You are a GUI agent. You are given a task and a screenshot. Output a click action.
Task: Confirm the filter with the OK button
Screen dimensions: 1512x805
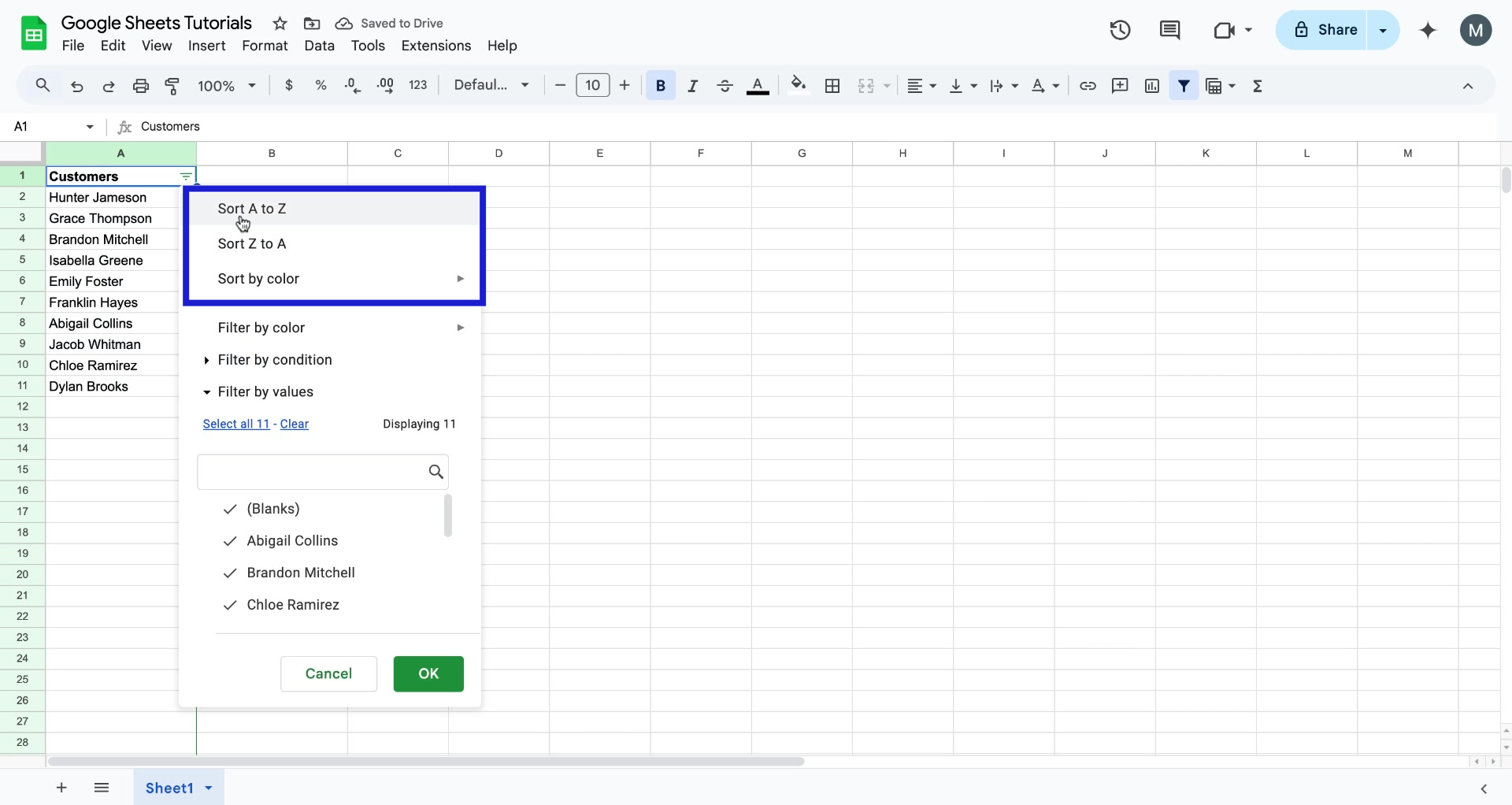tap(428, 674)
